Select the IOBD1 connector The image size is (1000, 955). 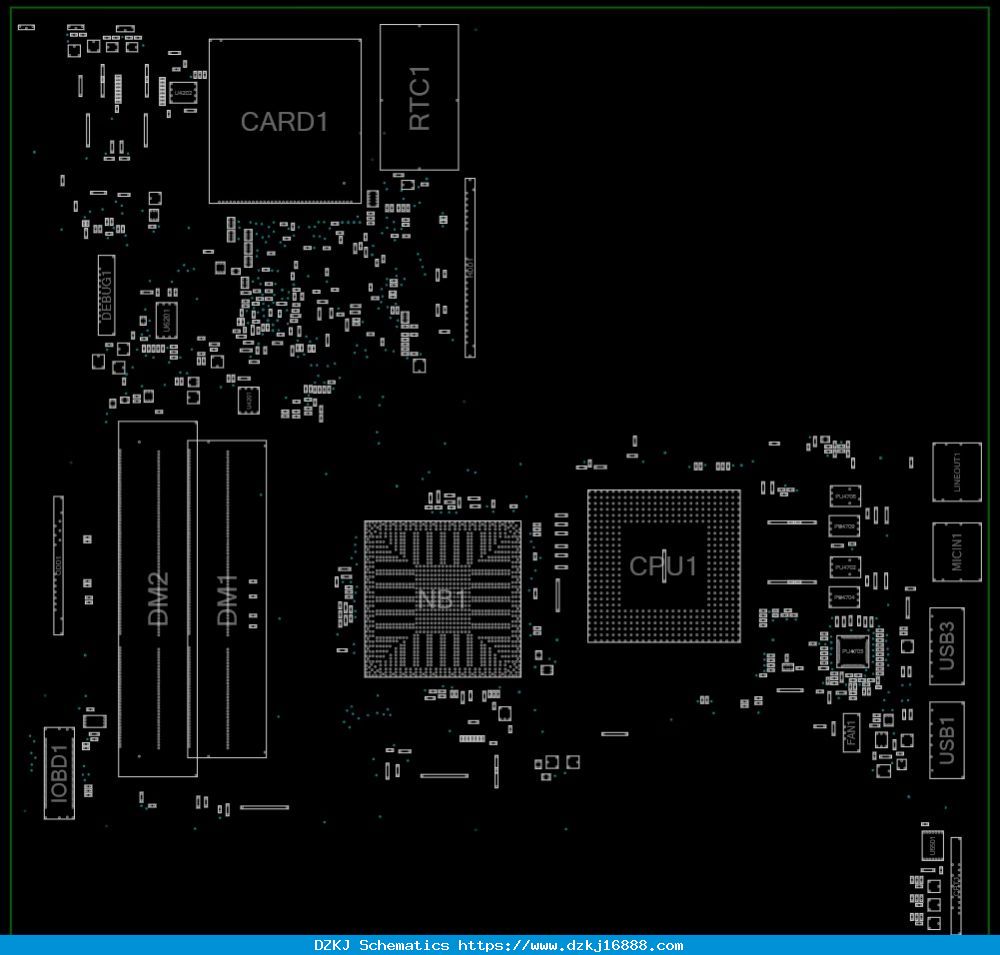tap(59, 773)
